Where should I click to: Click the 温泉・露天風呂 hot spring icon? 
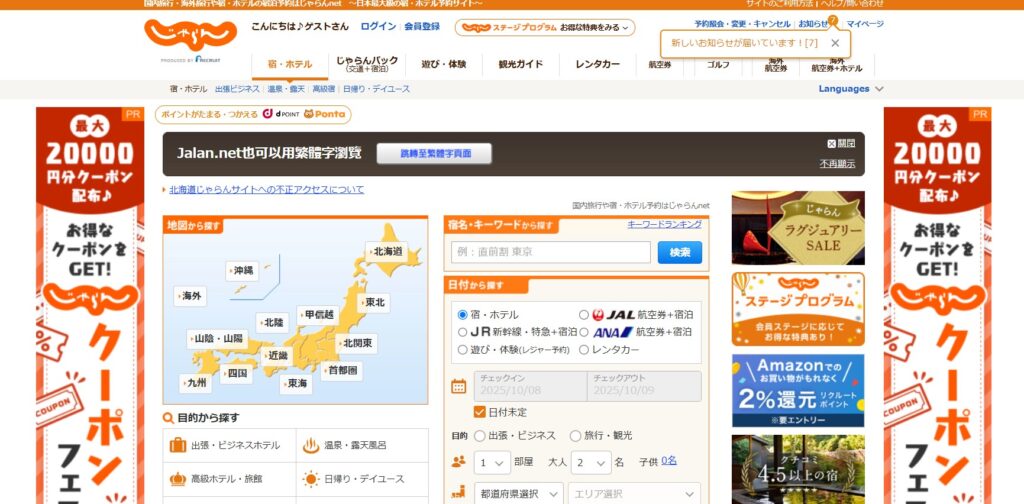point(311,445)
